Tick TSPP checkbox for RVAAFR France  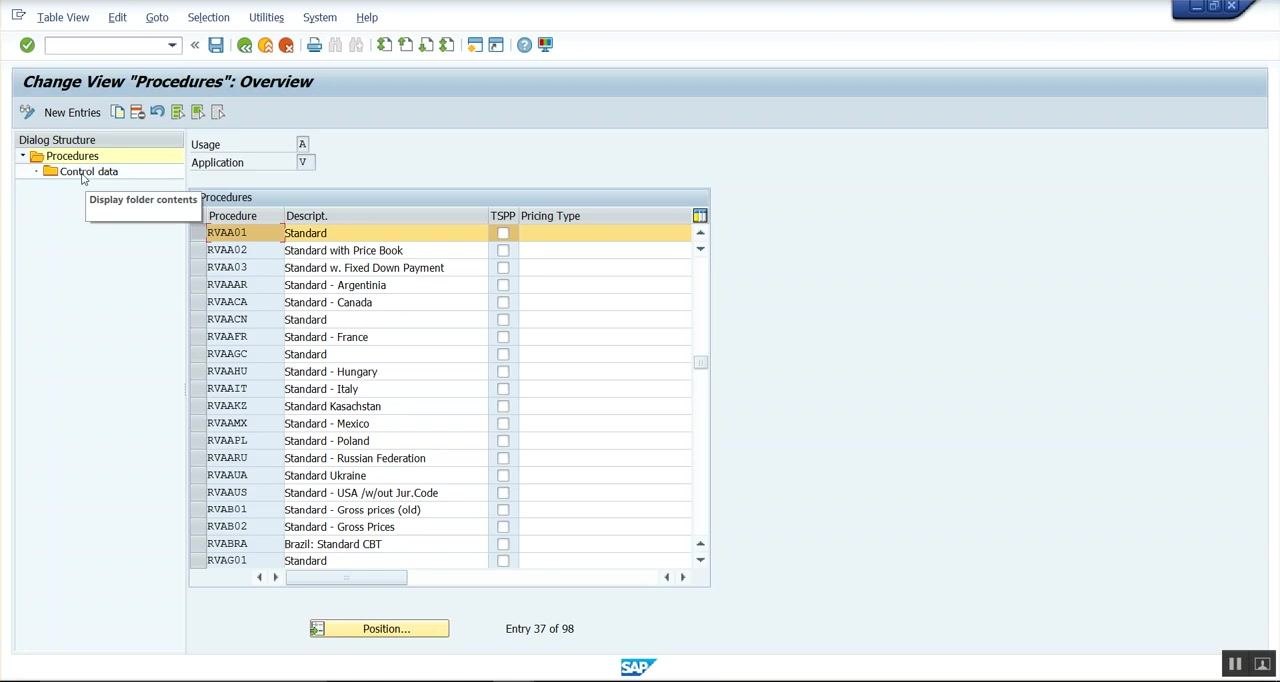coord(503,337)
